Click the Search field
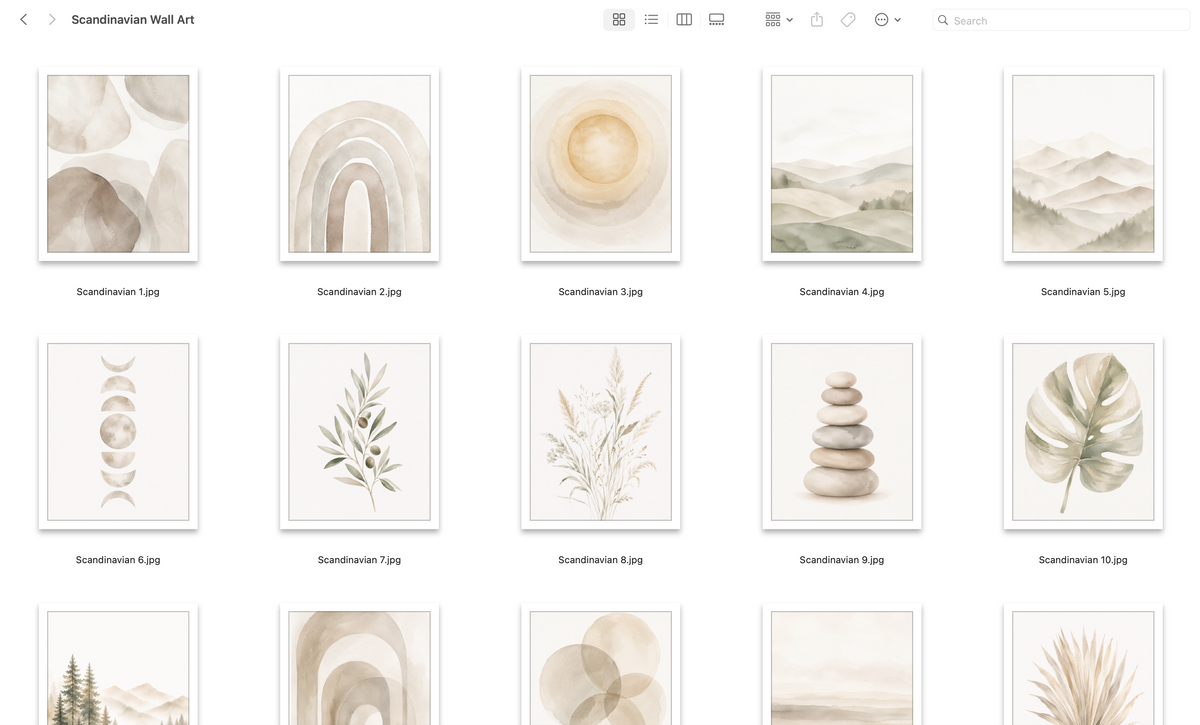 click(1061, 20)
